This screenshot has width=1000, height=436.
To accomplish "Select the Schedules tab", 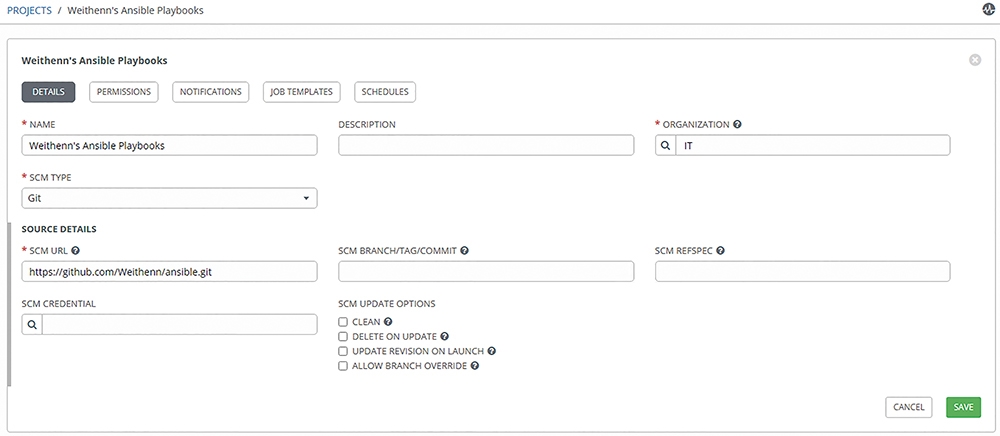I will (x=385, y=92).
